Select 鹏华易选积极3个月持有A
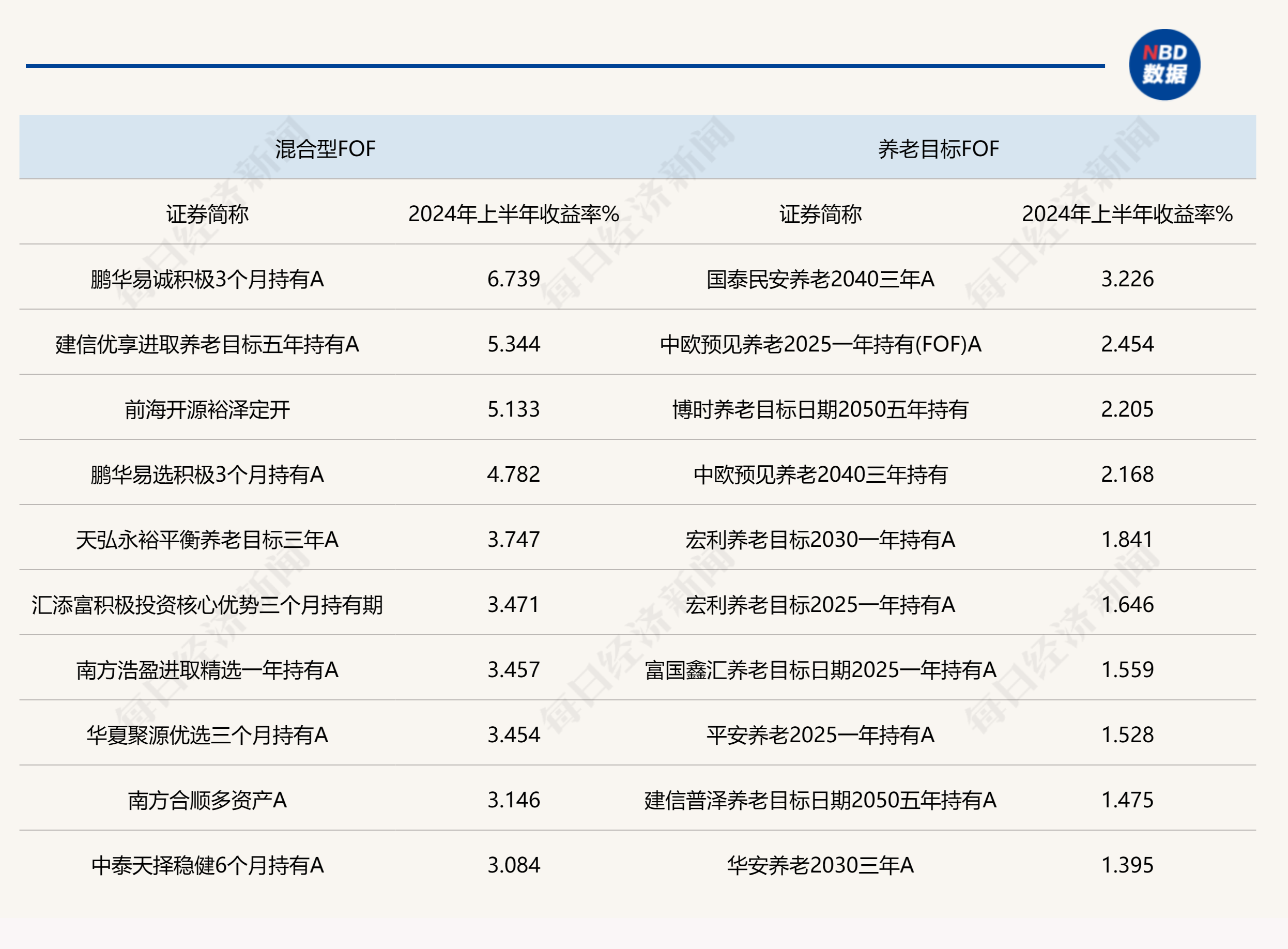The width and height of the screenshot is (1288, 949). pyautogui.click(x=207, y=474)
